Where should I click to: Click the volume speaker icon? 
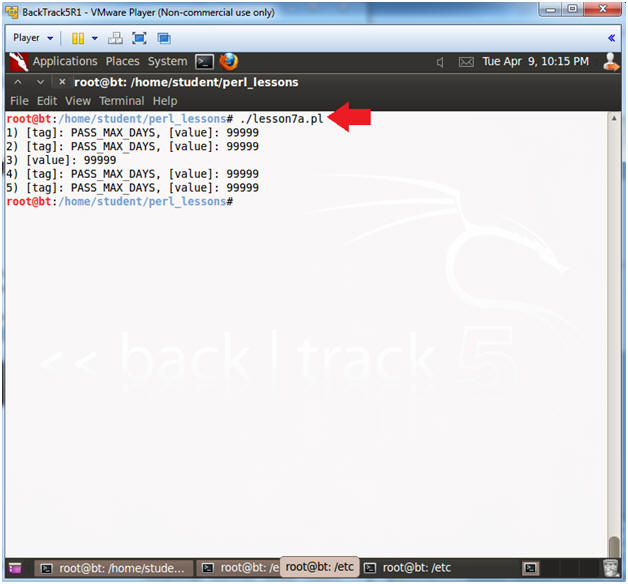[x=440, y=62]
